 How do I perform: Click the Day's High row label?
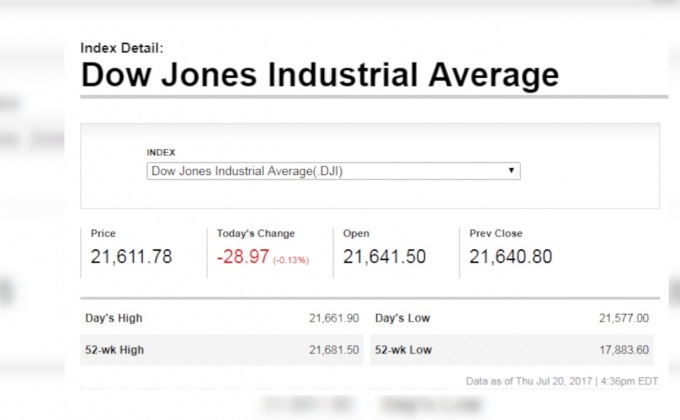click(116, 318)
